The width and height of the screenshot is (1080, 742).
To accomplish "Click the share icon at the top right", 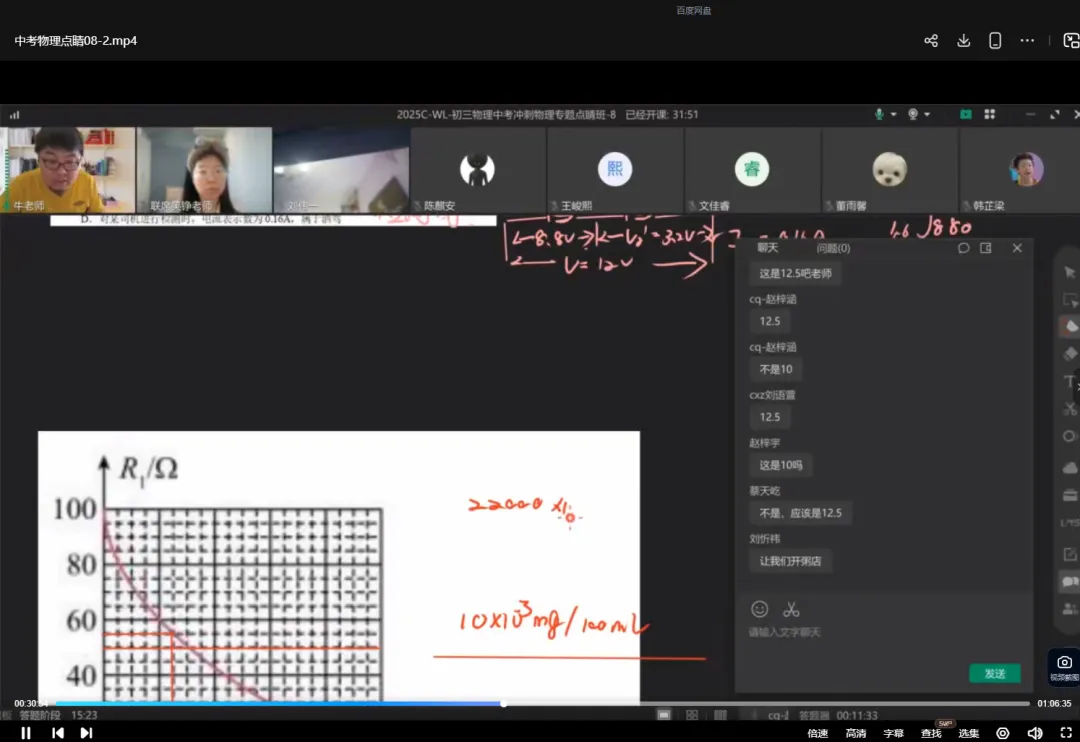I will 931,40.
